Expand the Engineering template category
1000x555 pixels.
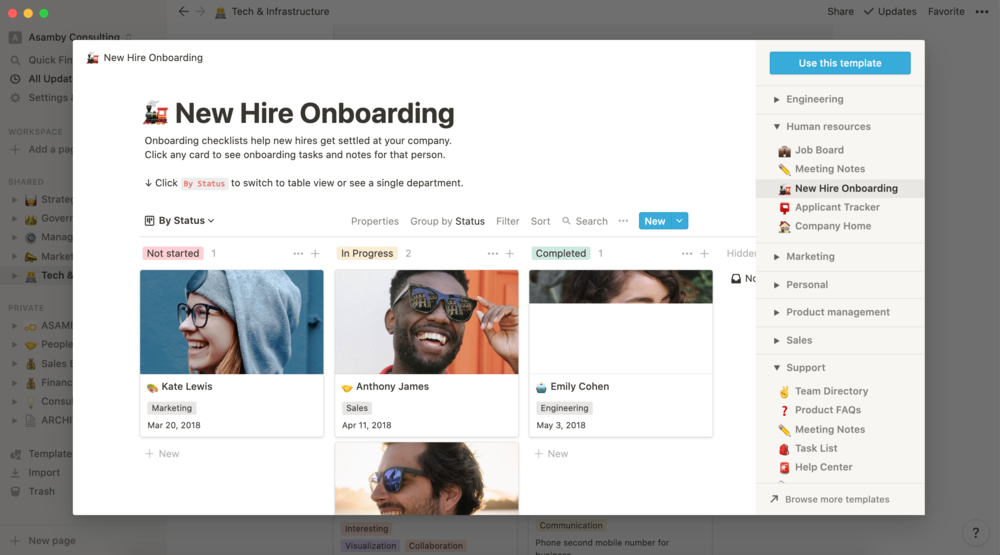808,100
